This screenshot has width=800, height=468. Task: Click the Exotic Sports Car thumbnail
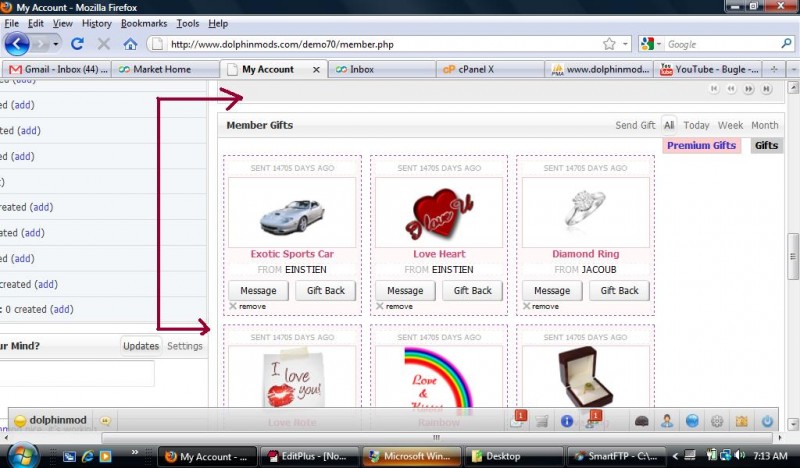[x=292, y=213]
